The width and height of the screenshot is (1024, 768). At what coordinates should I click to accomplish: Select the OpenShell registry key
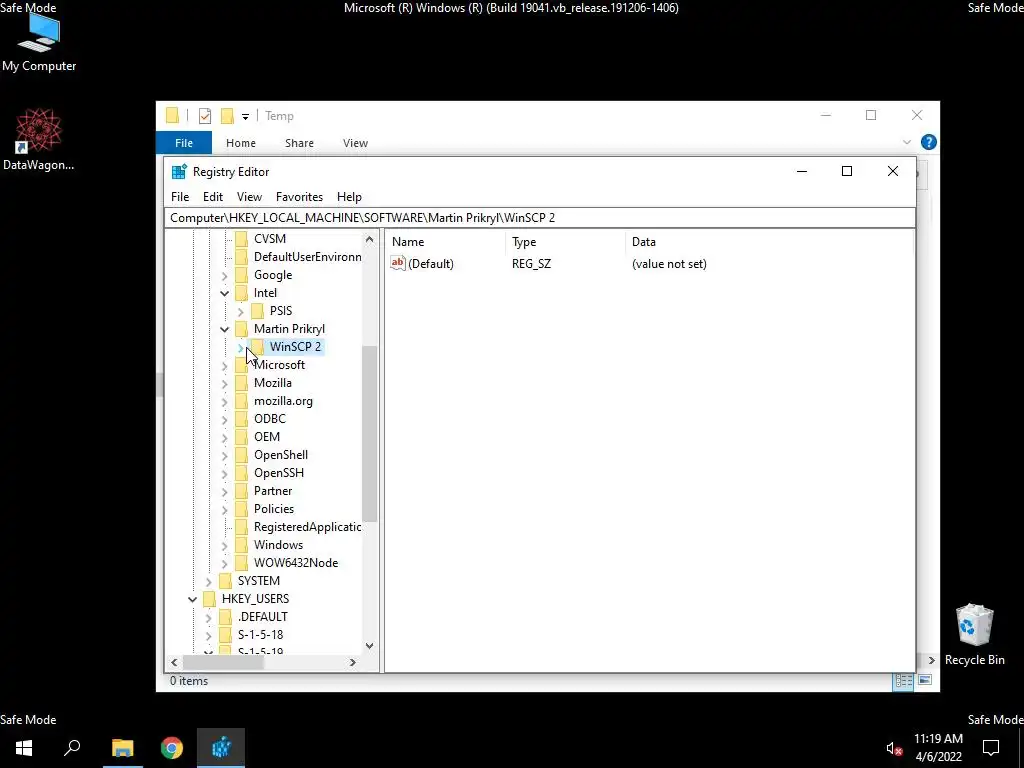281,455
